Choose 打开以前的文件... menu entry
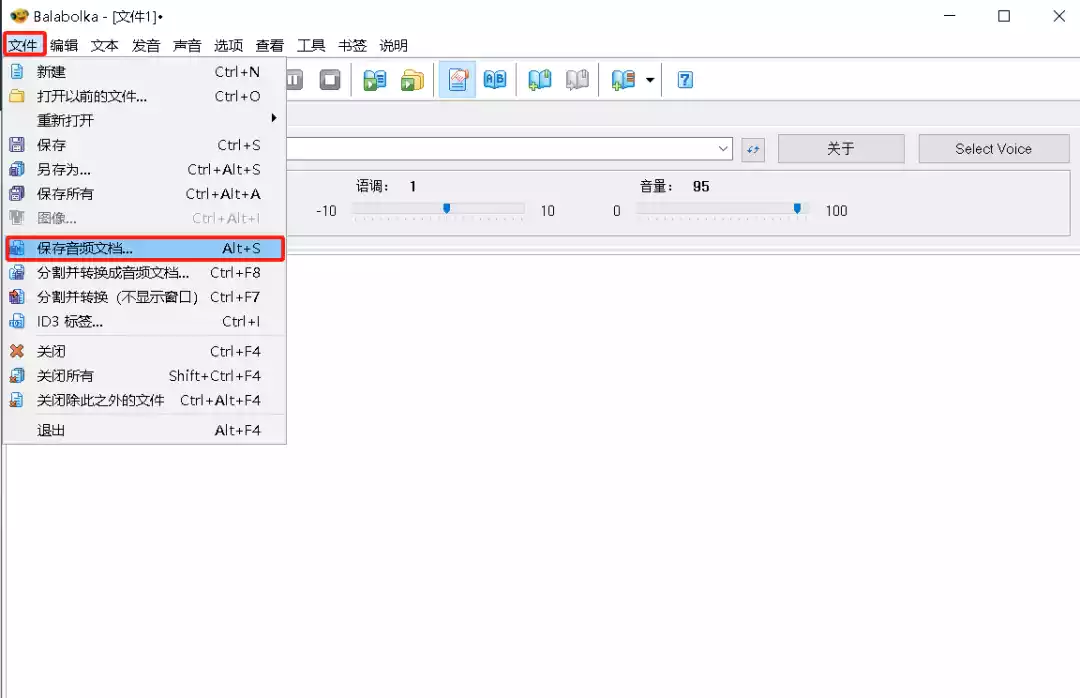 [144, 96]
